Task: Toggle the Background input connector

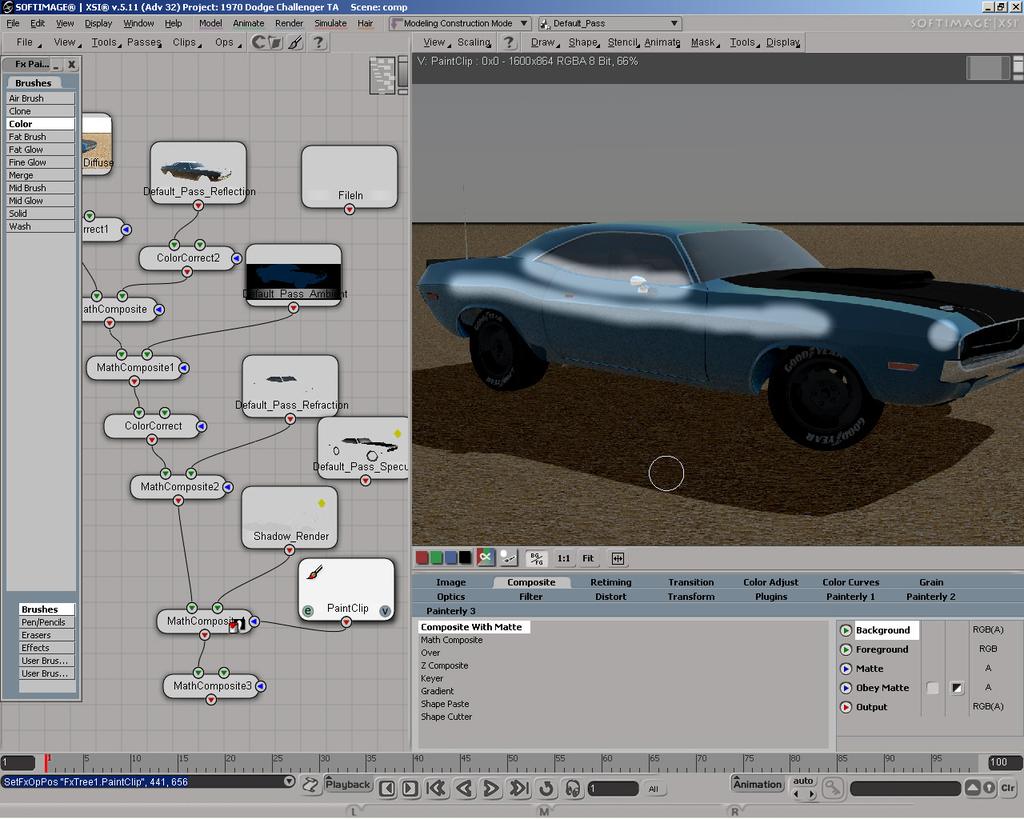Action: point(846,630)
